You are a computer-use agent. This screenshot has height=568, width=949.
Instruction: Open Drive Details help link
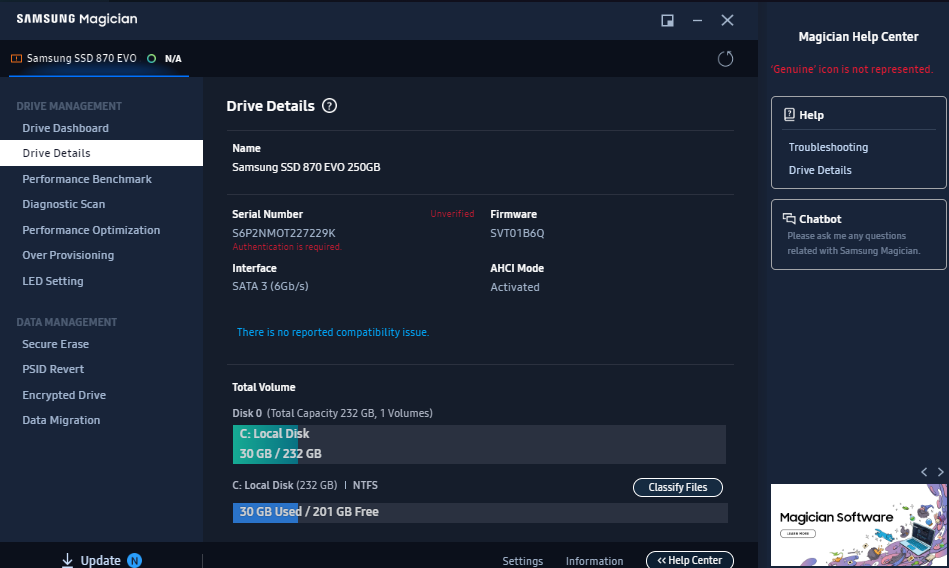[819, 170]
